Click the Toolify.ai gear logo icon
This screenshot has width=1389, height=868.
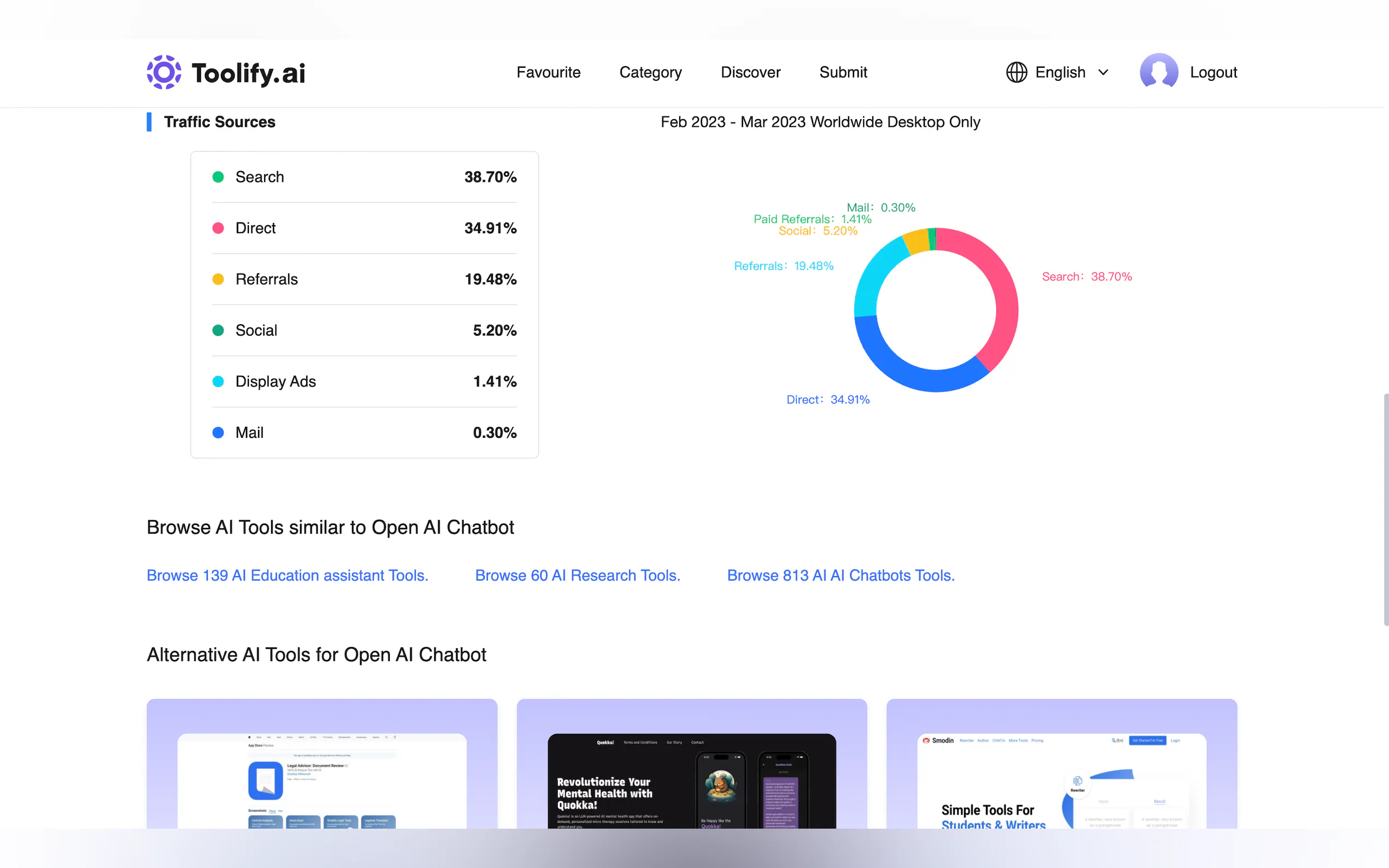[x=164, y=72]
